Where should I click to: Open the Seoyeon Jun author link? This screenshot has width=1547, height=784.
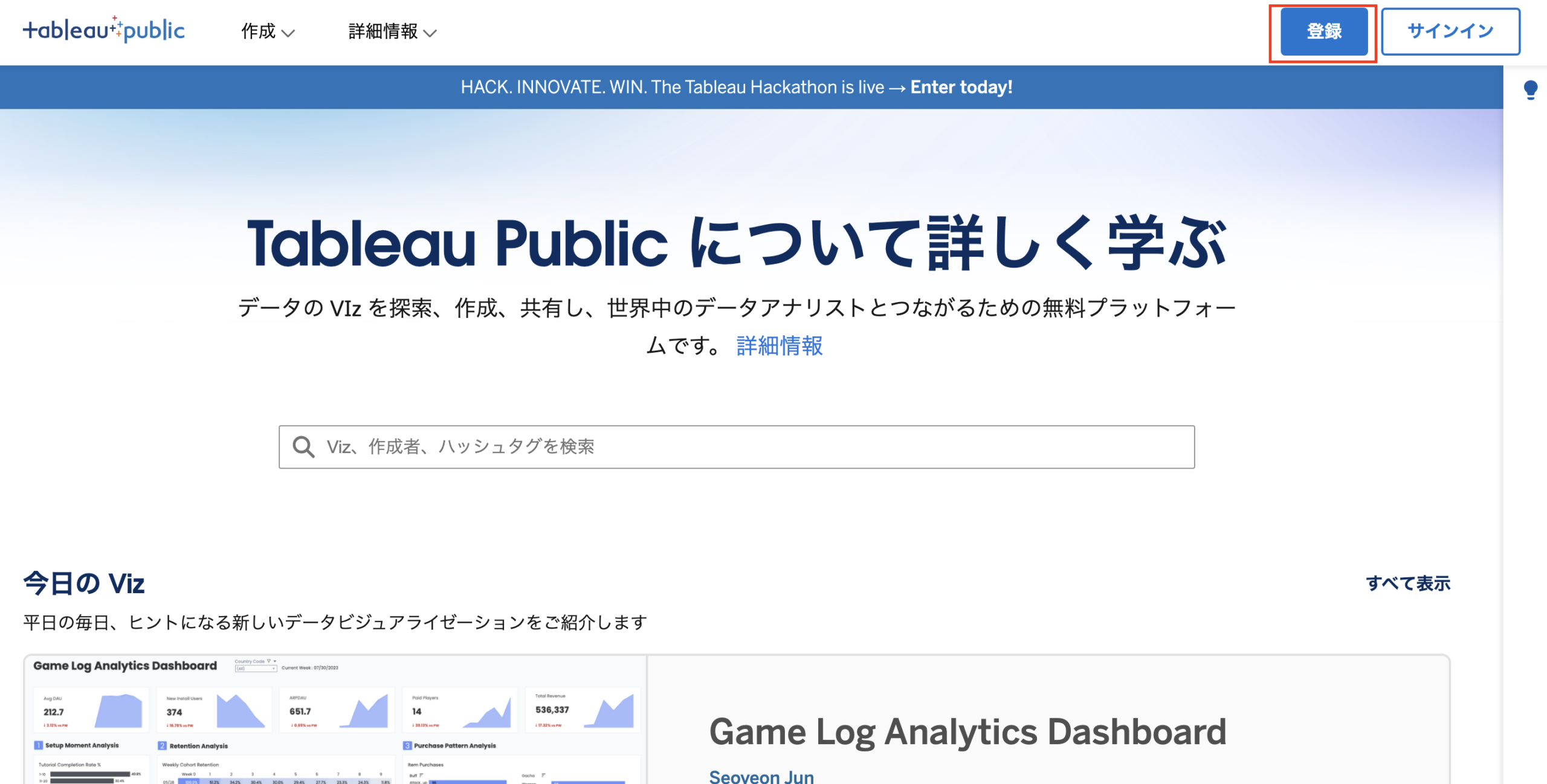(x=761, y=776)
